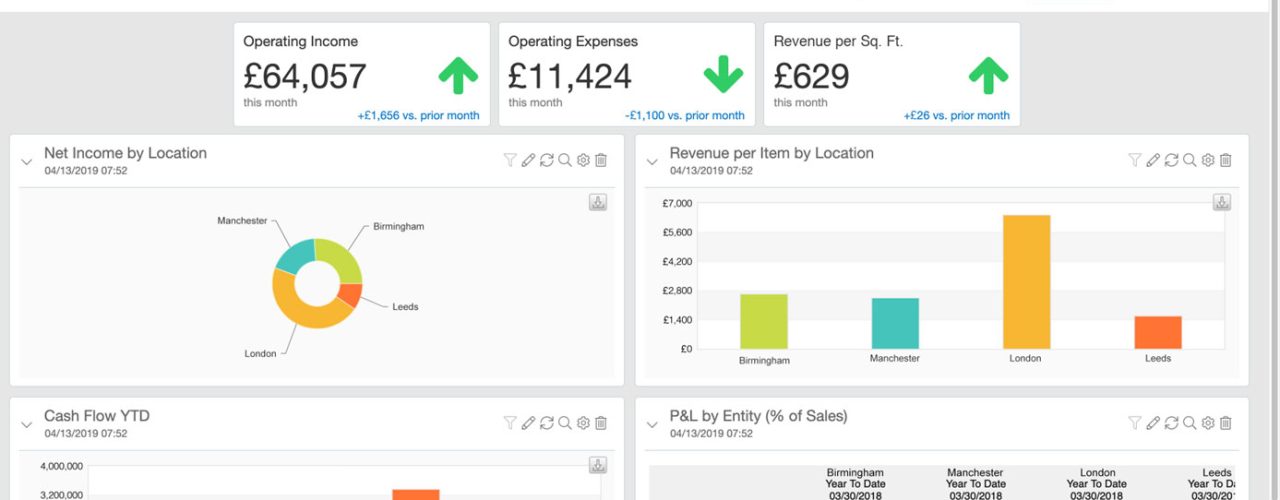1280x500 pixels.
Task: Open settings gear for Cash Flow YTD
Action: coord(583,423)
